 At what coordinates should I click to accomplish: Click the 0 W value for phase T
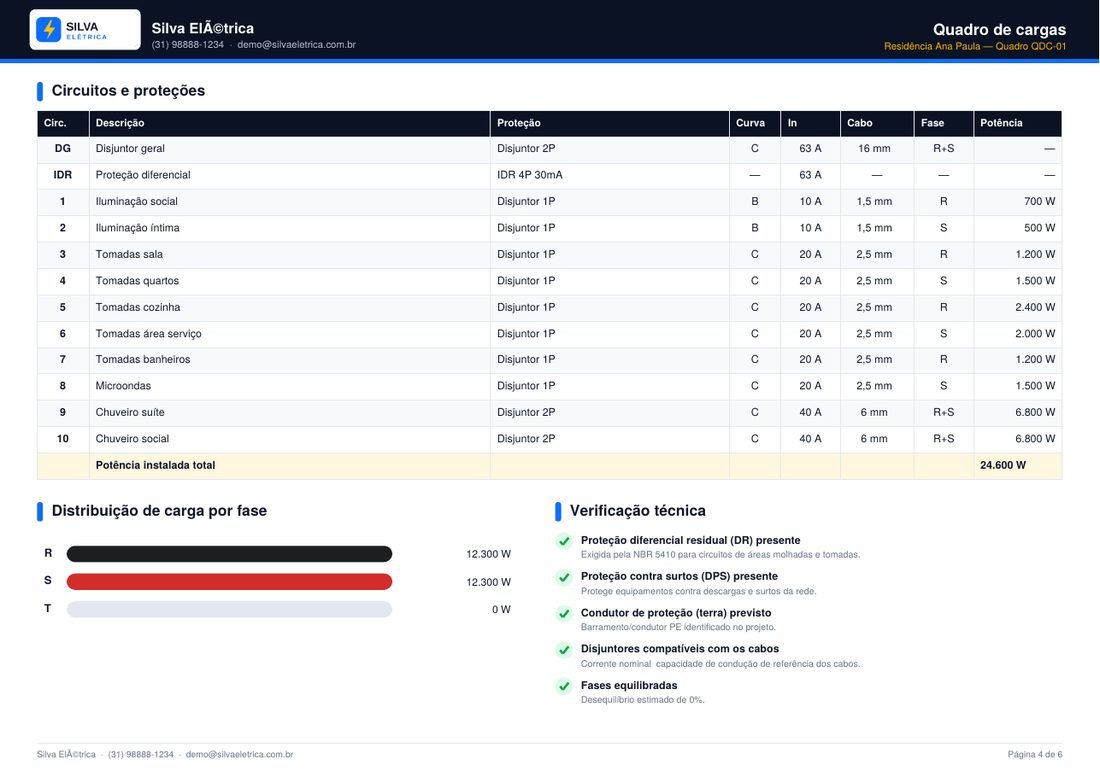coord(501,609)
